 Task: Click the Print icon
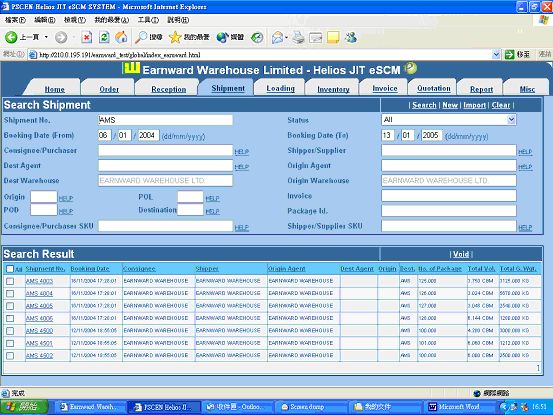pyautogui.click(x=298, y=37)
